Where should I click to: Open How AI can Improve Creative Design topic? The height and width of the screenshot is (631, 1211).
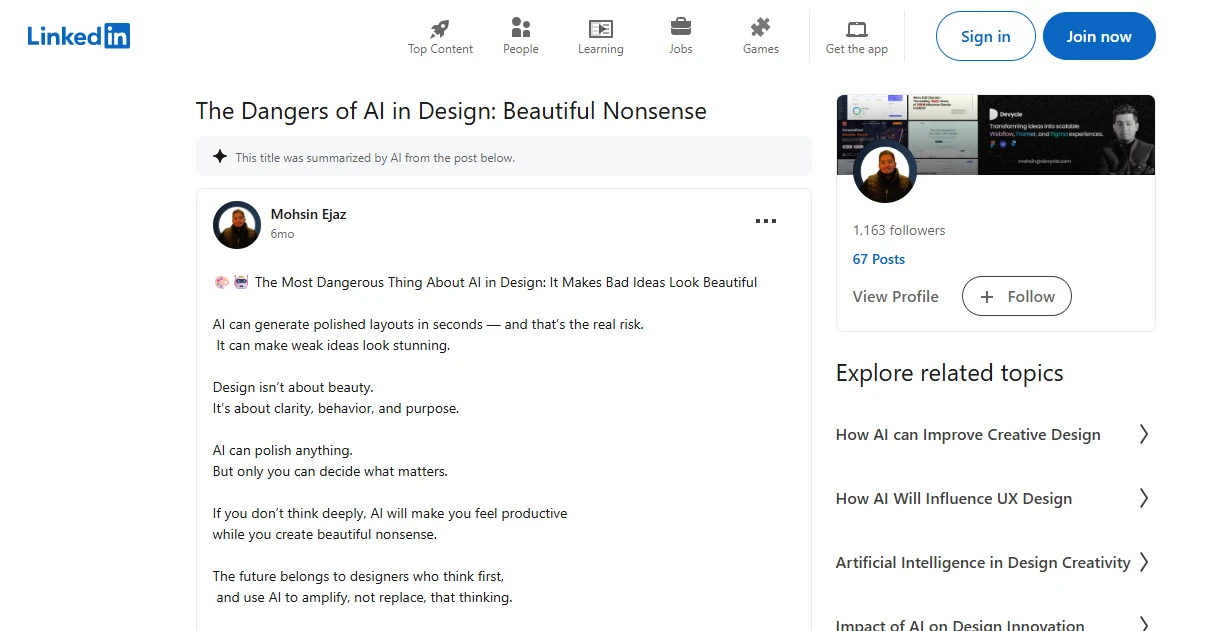[968, 435]
